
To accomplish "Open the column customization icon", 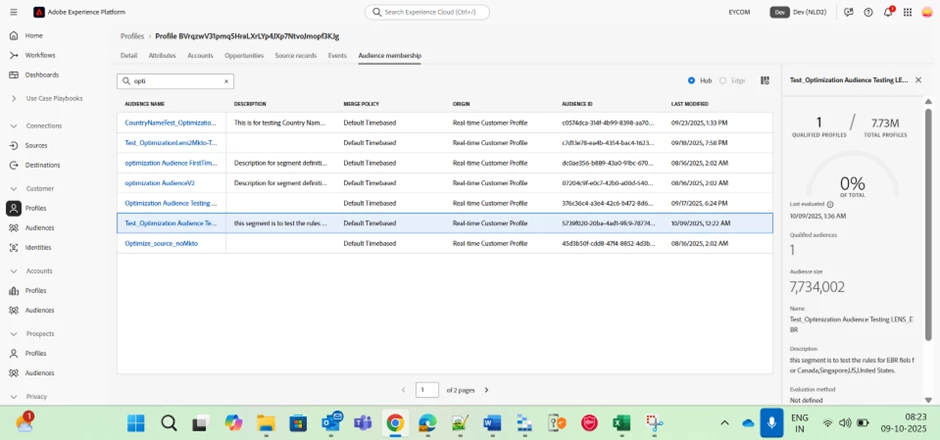I will [765, 80].
